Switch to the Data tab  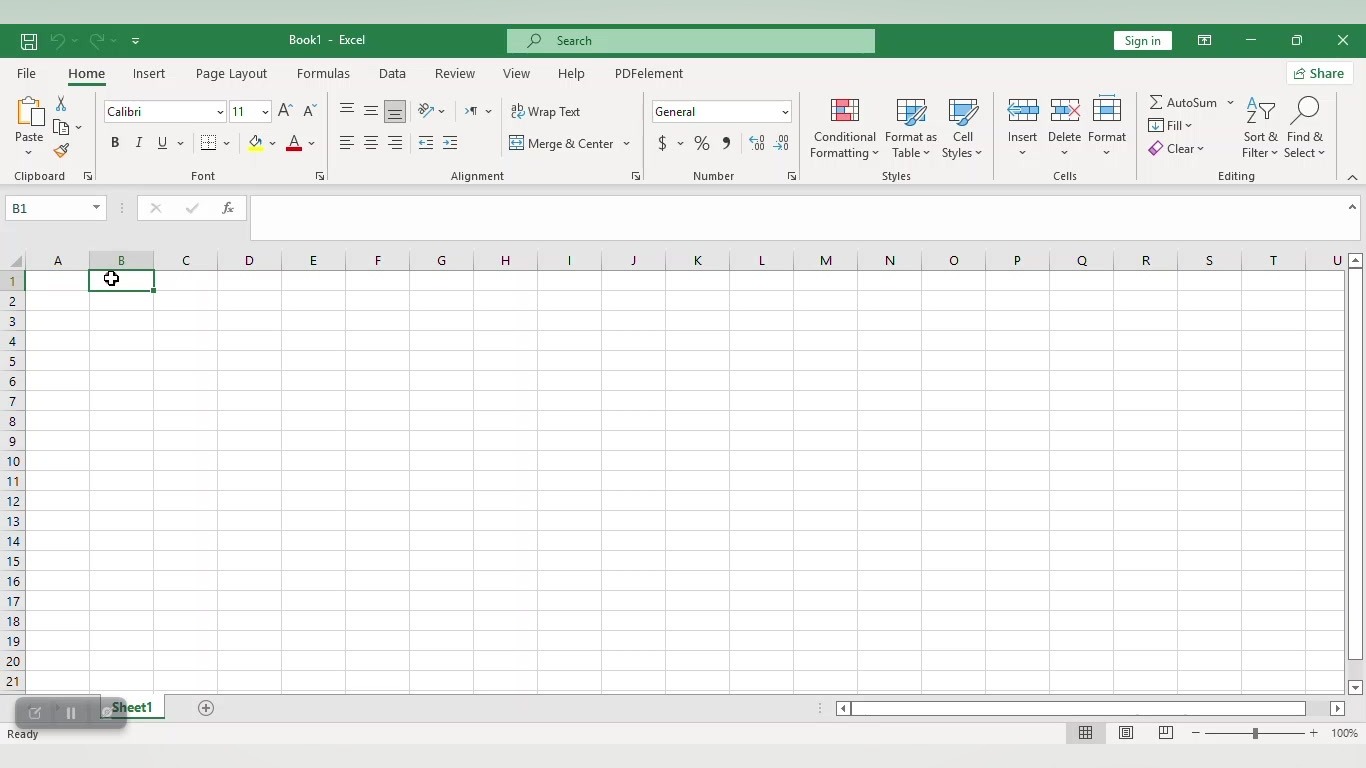(x=392, y=73)
